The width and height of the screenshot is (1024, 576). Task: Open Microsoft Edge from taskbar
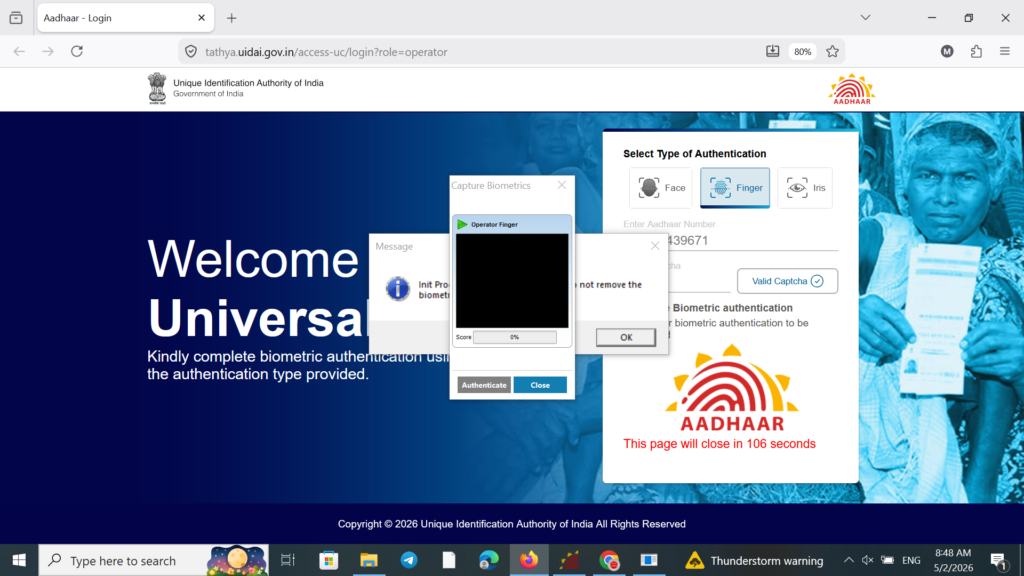[x=488, y=560]
